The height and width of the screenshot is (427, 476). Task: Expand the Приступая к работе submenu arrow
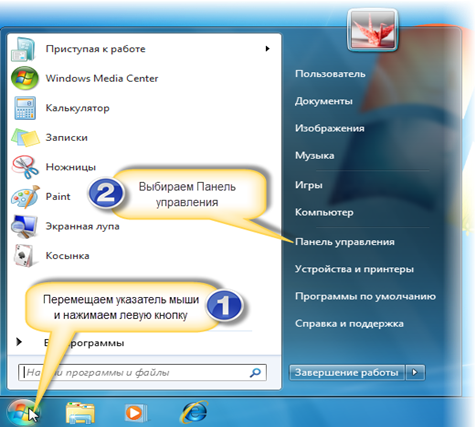tap(267, 49)
